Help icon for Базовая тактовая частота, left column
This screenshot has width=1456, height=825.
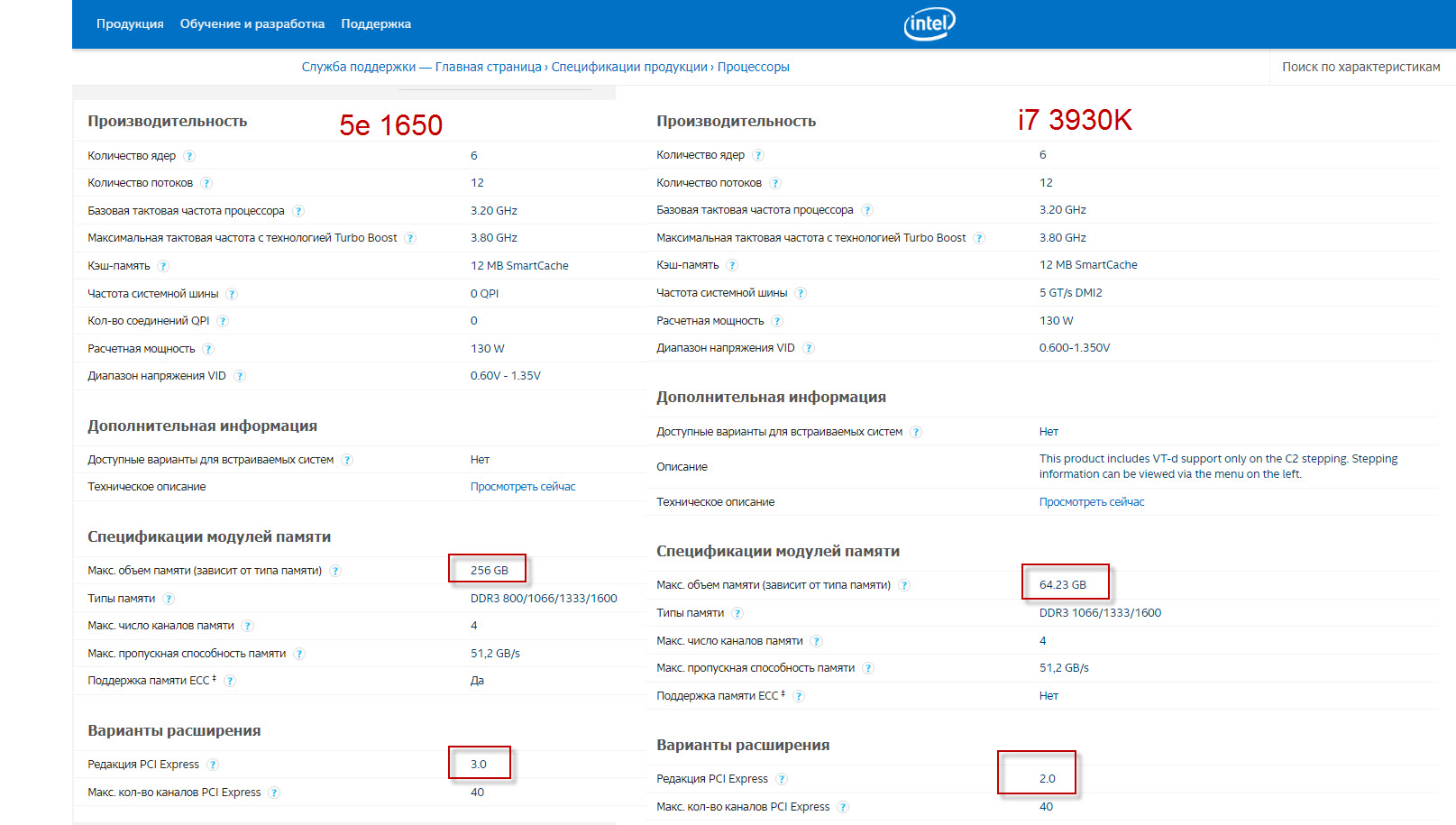coord(298,211)
